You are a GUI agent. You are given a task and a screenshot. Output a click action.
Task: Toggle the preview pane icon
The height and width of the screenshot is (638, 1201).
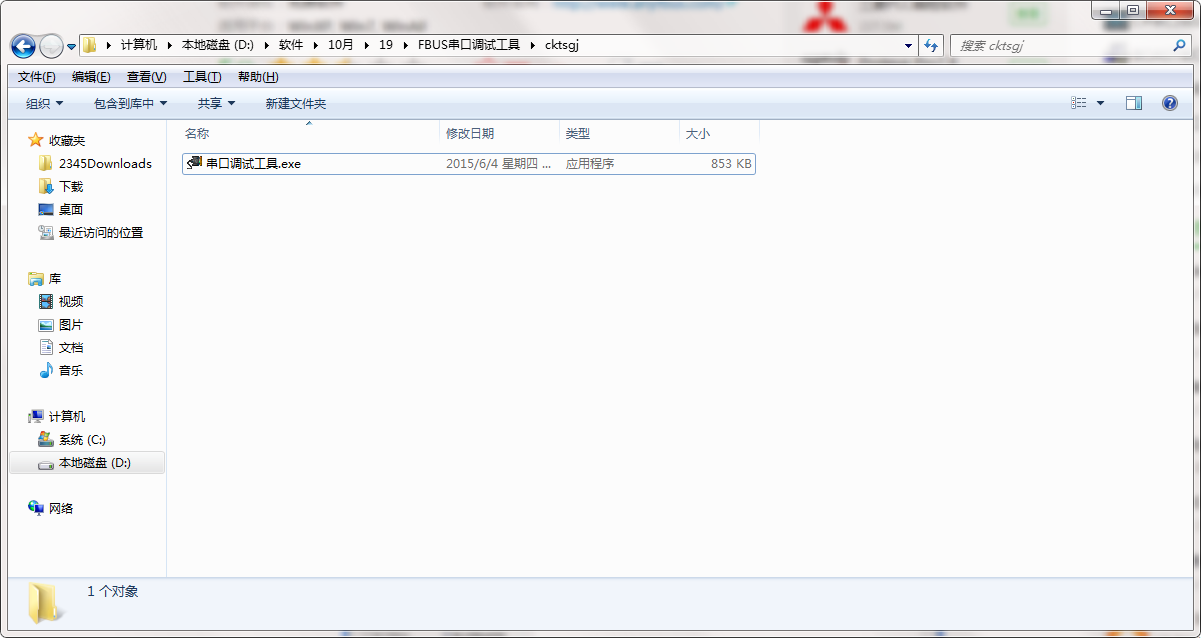pyautogui.click(x=1133, y=103)
